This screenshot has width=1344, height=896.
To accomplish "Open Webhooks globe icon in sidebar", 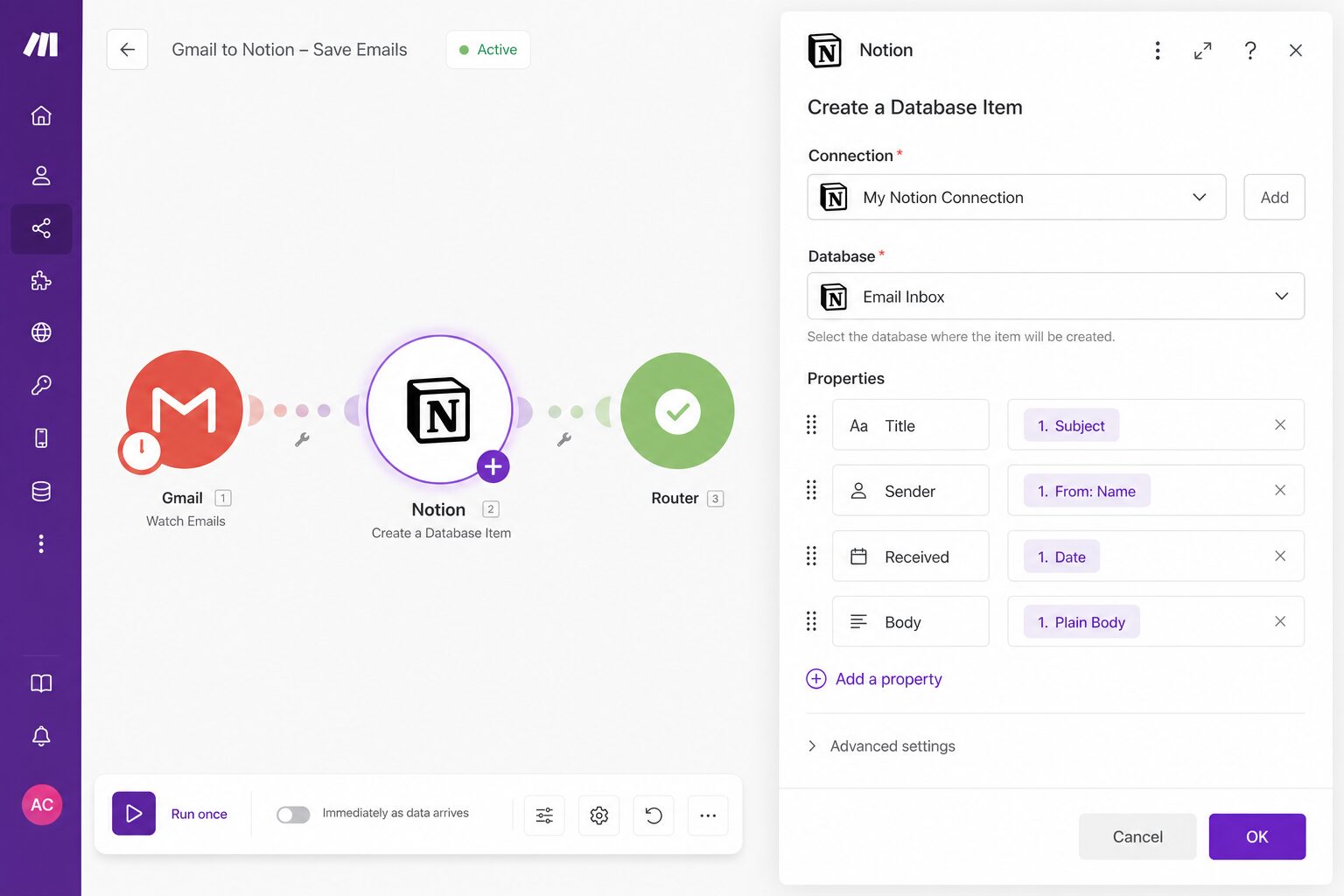I will click(x=41, y=332).
